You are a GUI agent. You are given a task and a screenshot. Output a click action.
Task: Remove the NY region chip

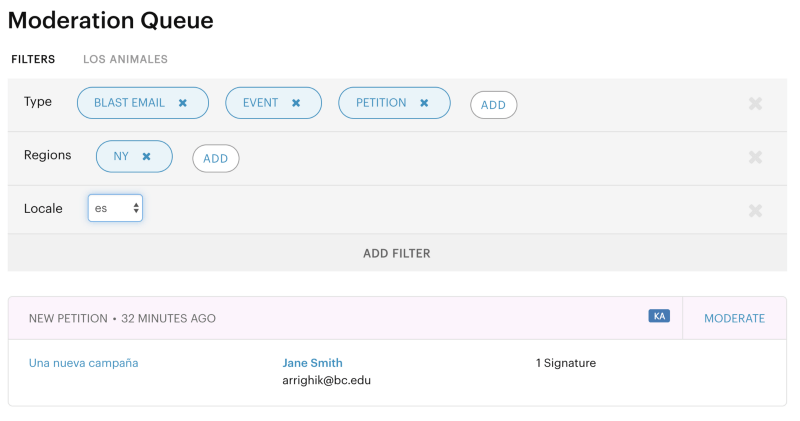pyautogui.click(x=146, y=157)
